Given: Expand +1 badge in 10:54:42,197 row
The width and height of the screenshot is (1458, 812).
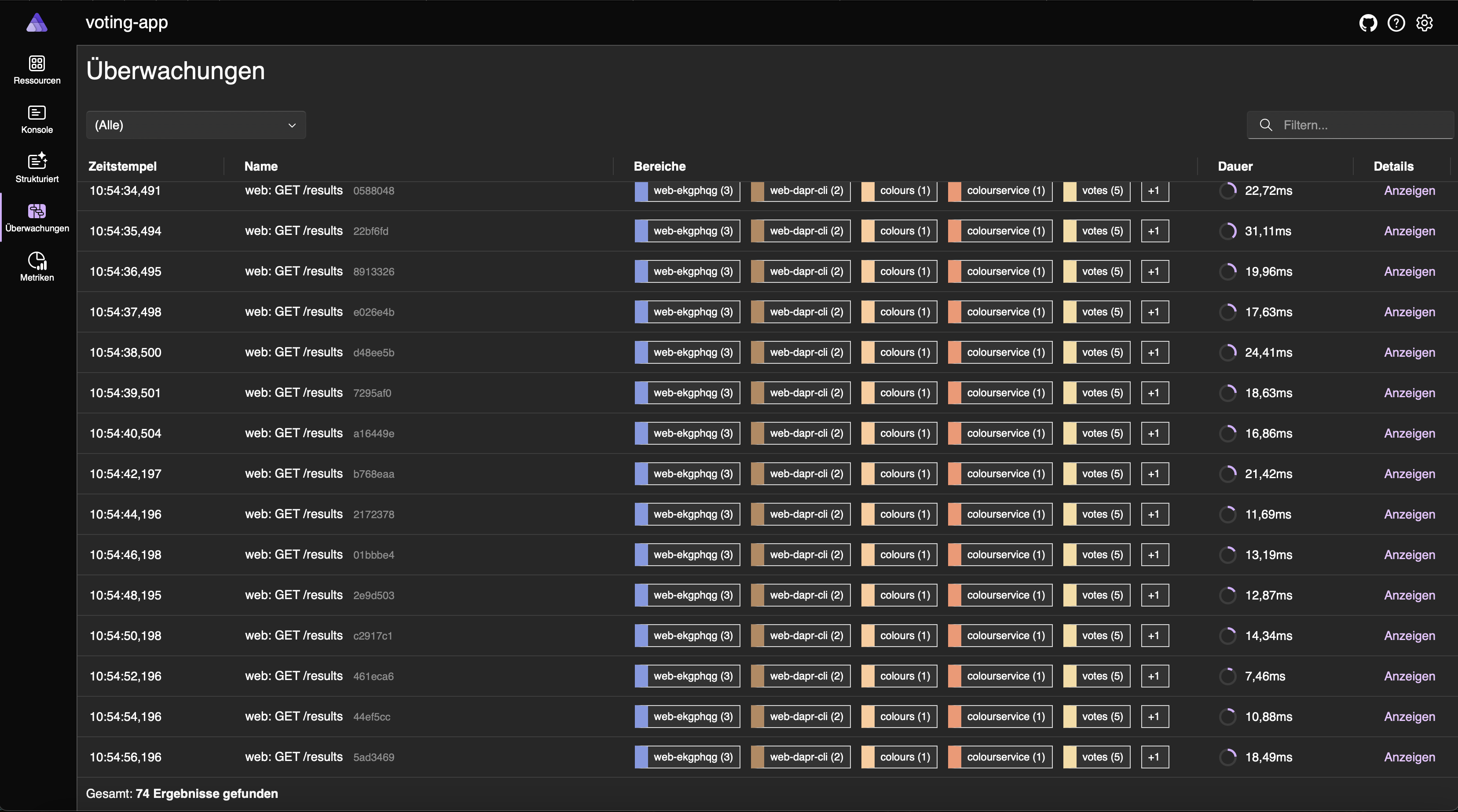Looking at the screenshot, I should 1154,474.
